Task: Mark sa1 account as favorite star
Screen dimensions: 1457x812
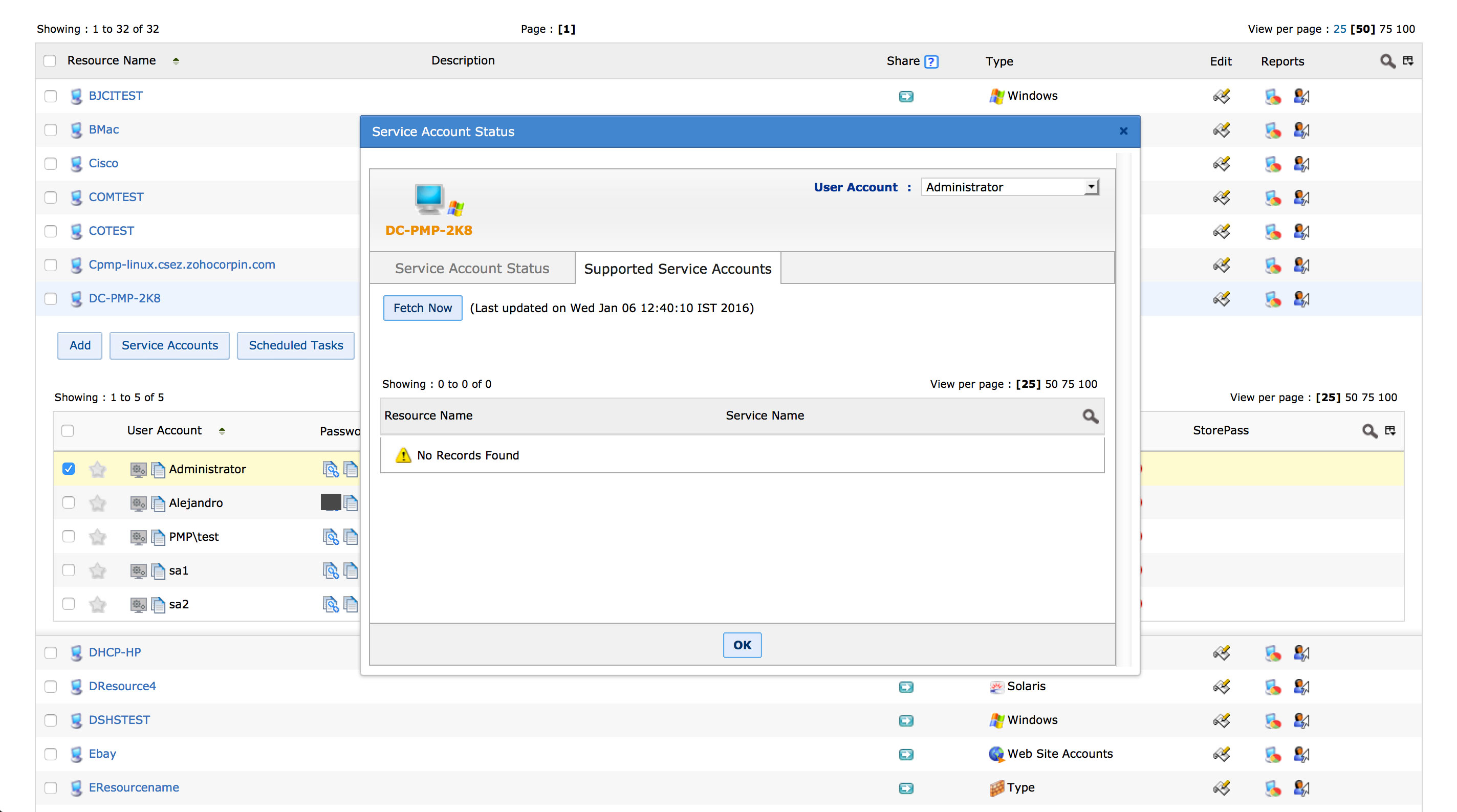Action: (98, 570)
